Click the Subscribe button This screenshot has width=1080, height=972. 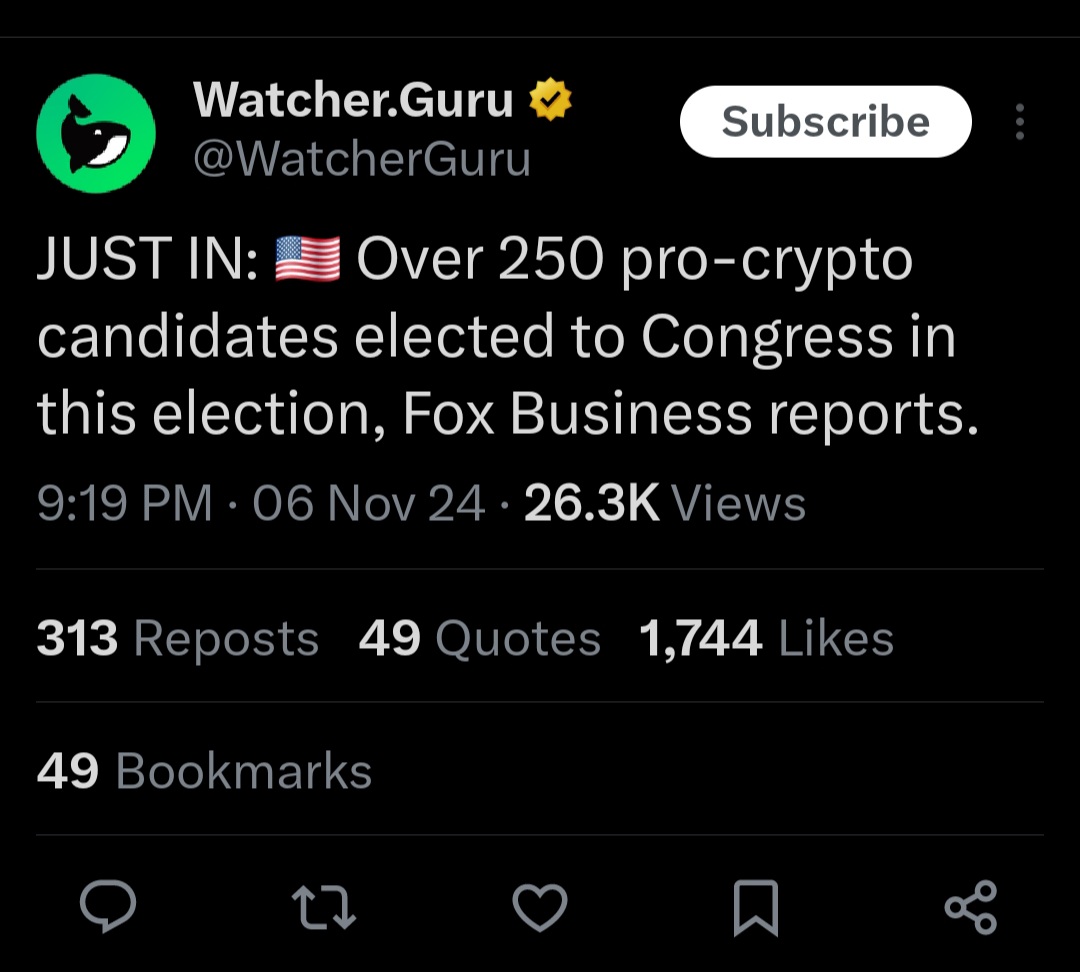[825, 122]
